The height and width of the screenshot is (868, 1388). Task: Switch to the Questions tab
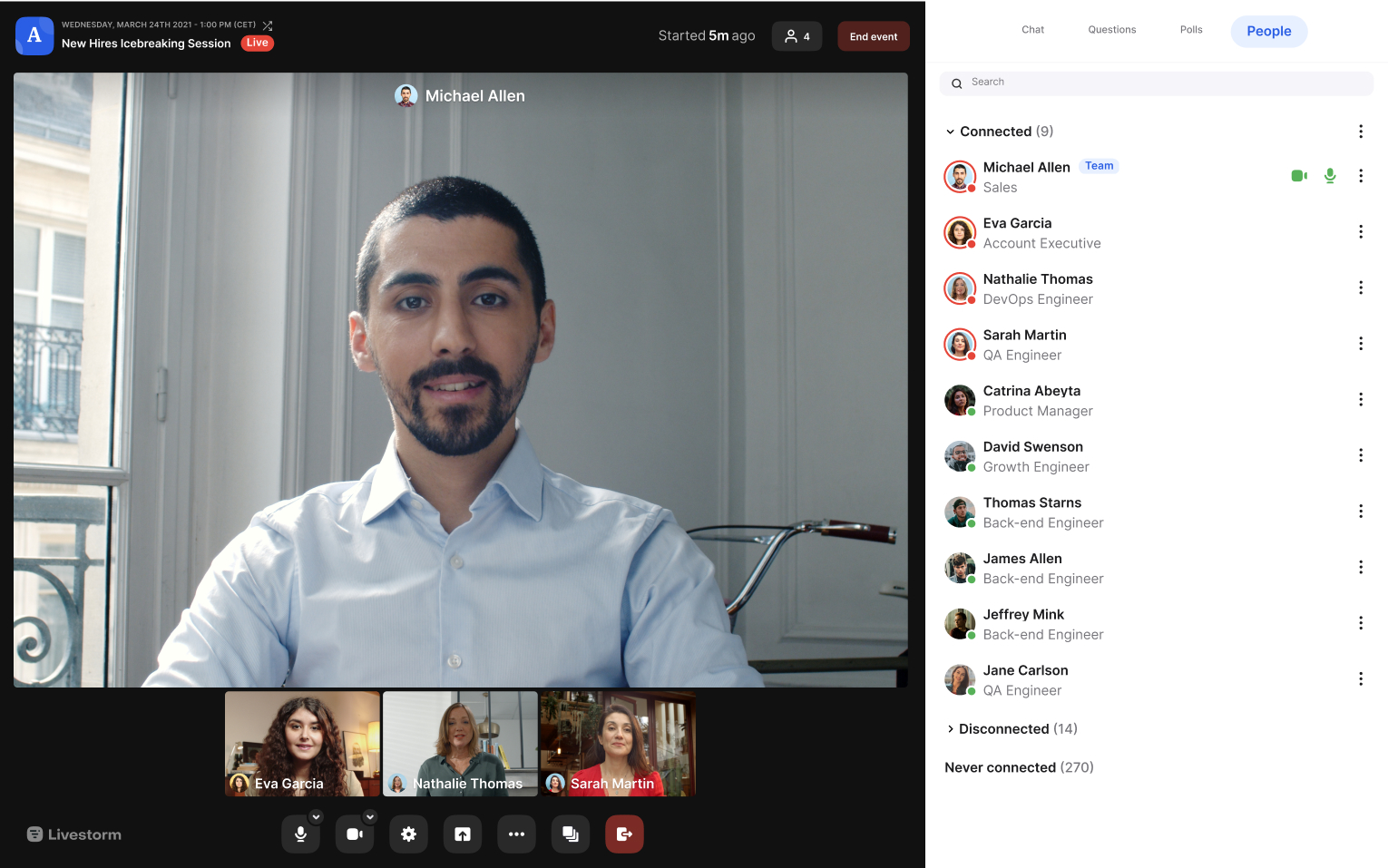click(1112, 30)
